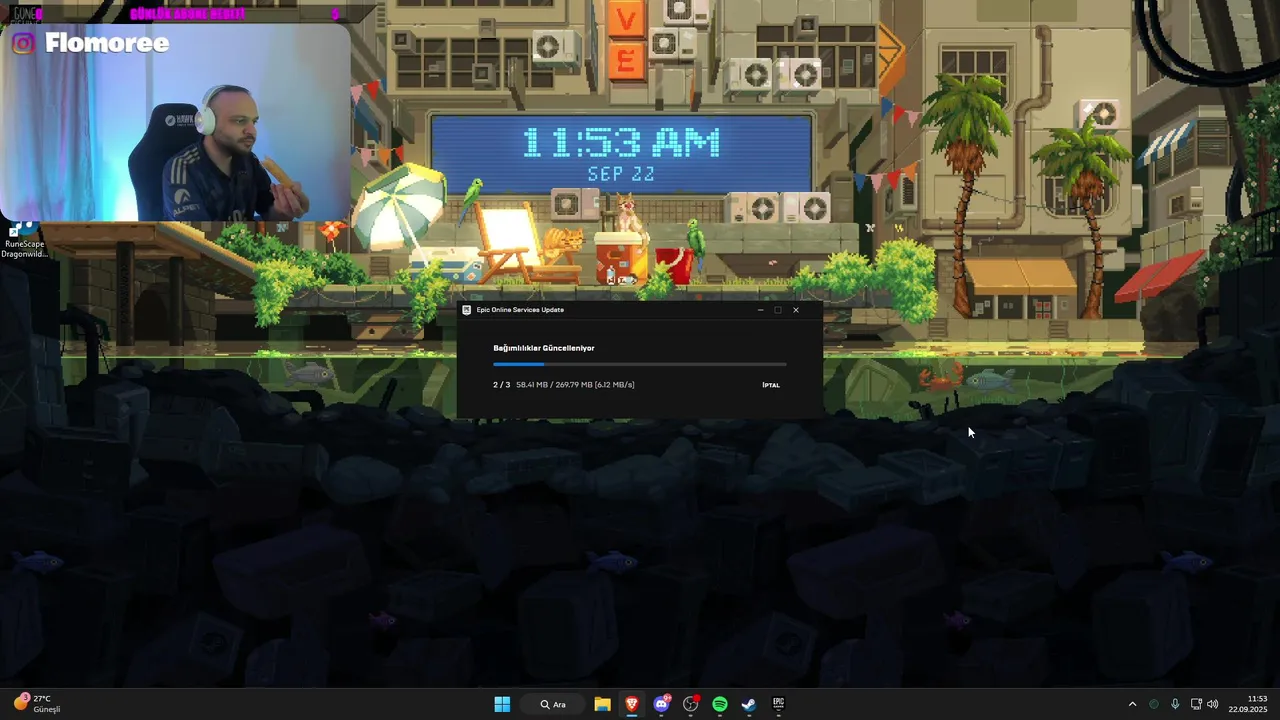Open Spotify from the taskbar

pyautogui.click(x=720, y=704)
